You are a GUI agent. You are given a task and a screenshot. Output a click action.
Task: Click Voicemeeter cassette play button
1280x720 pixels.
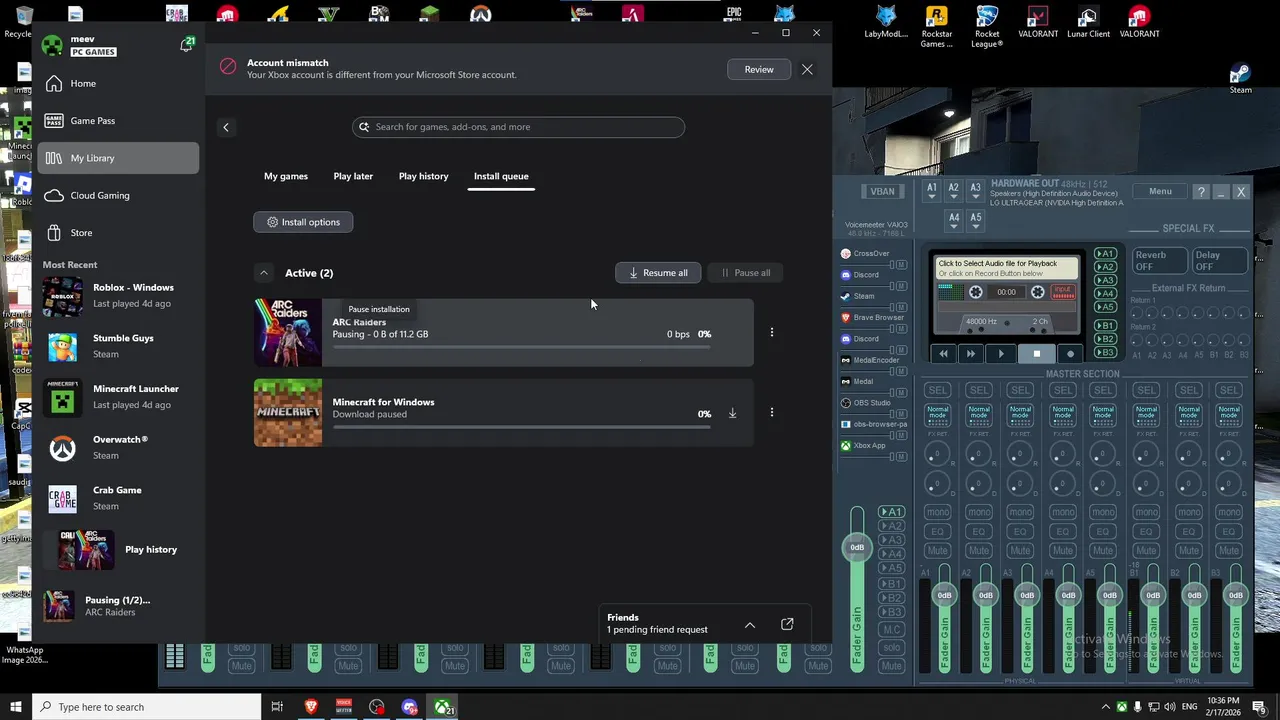(x=1001, y=353)
